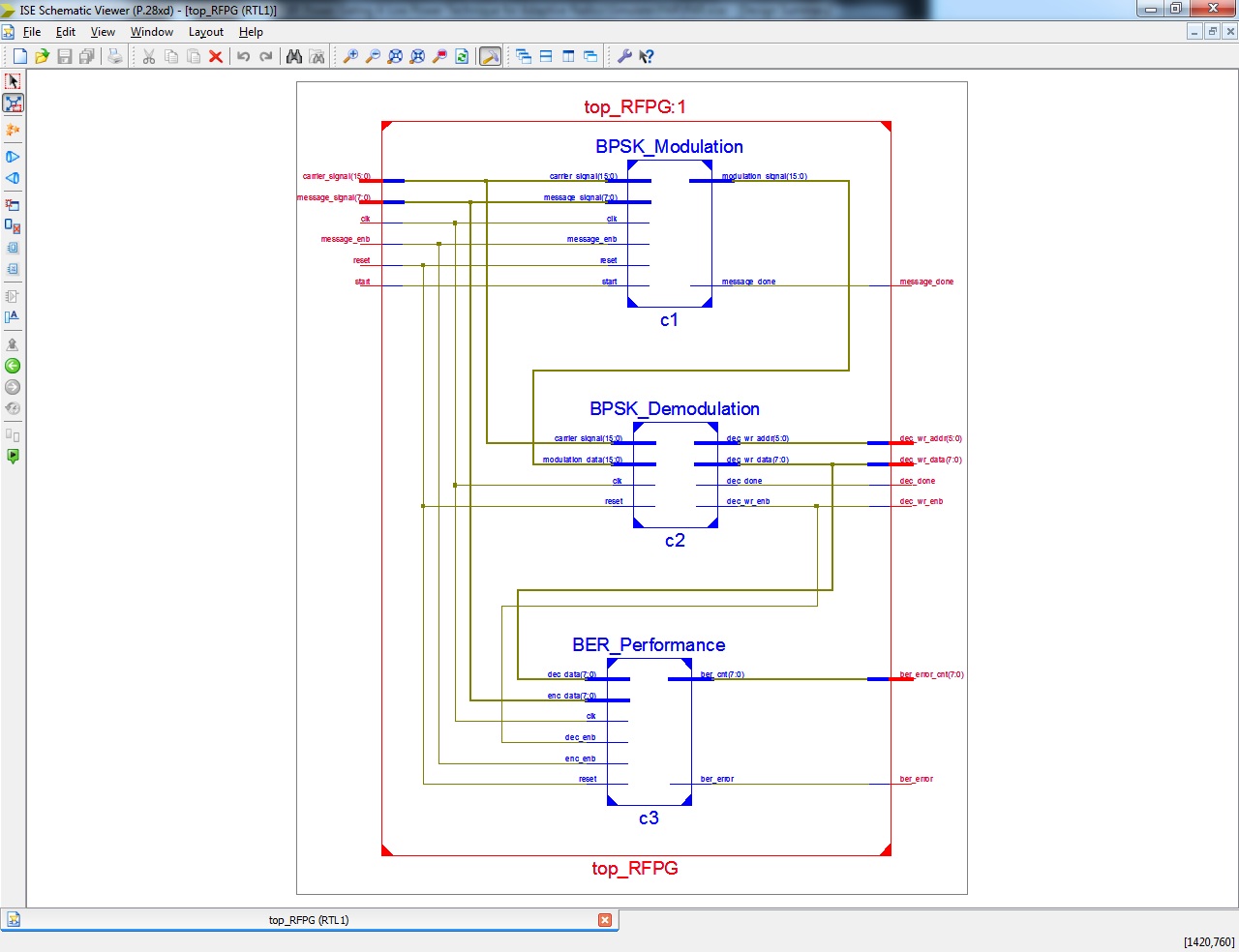Restore the inner document window
The image size is (1239, 952).
point(1212,32)
